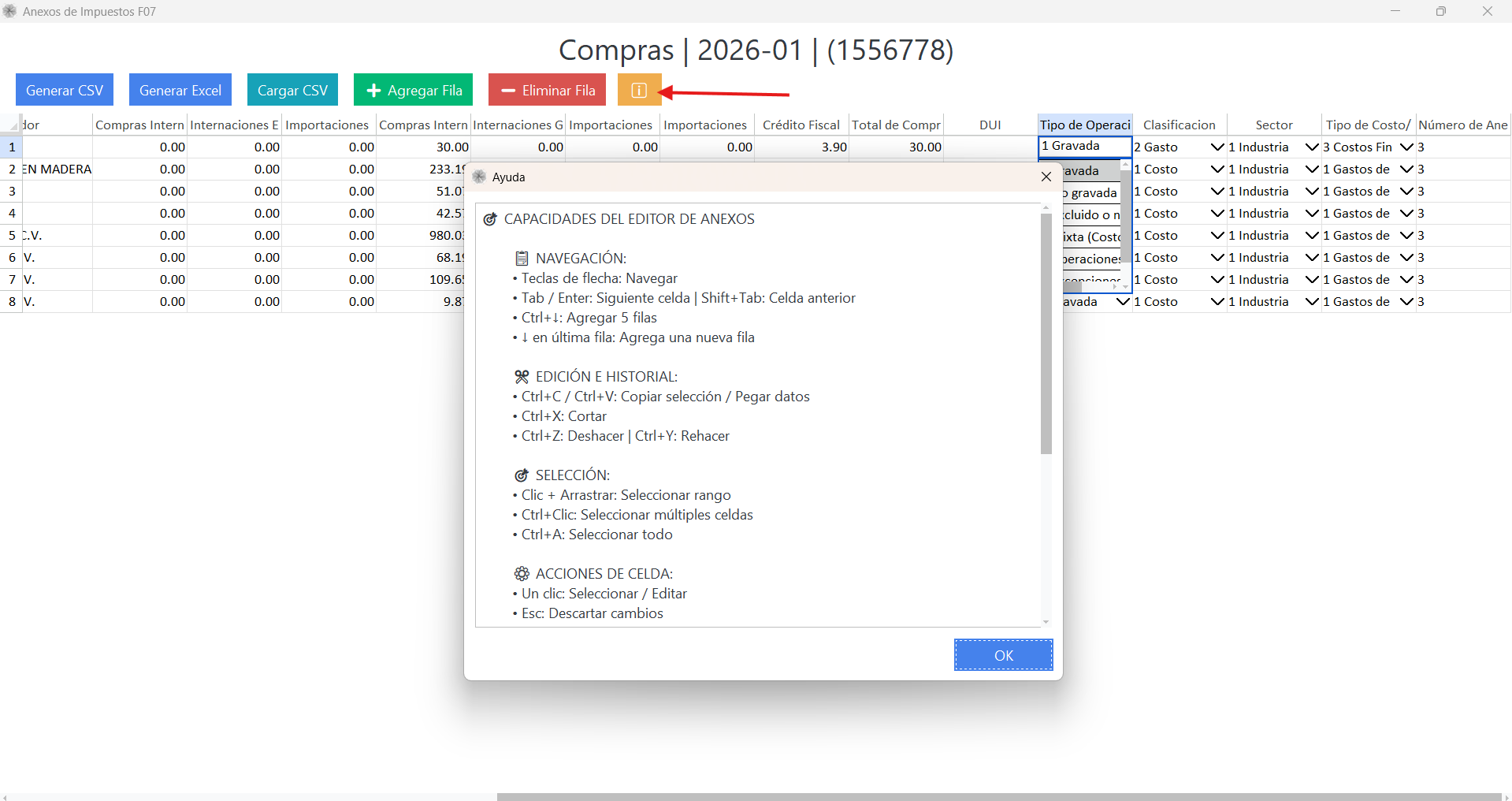The width and height of the screenshot is (1512, 801).
Task: Expand the Sector dropdown in row 6
Action: 1312,257
